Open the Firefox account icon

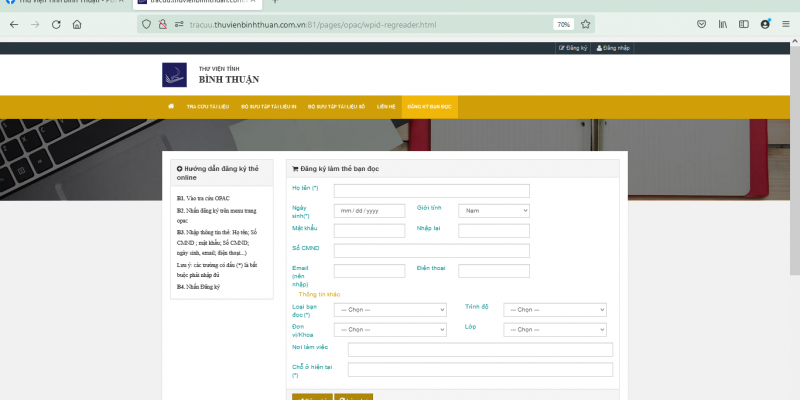765,24
